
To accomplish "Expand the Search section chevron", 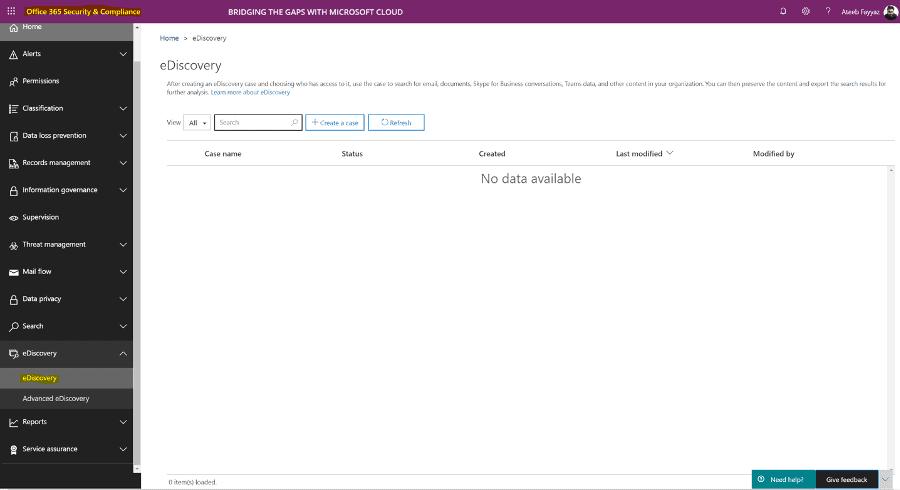I will (x=123, y=326).
